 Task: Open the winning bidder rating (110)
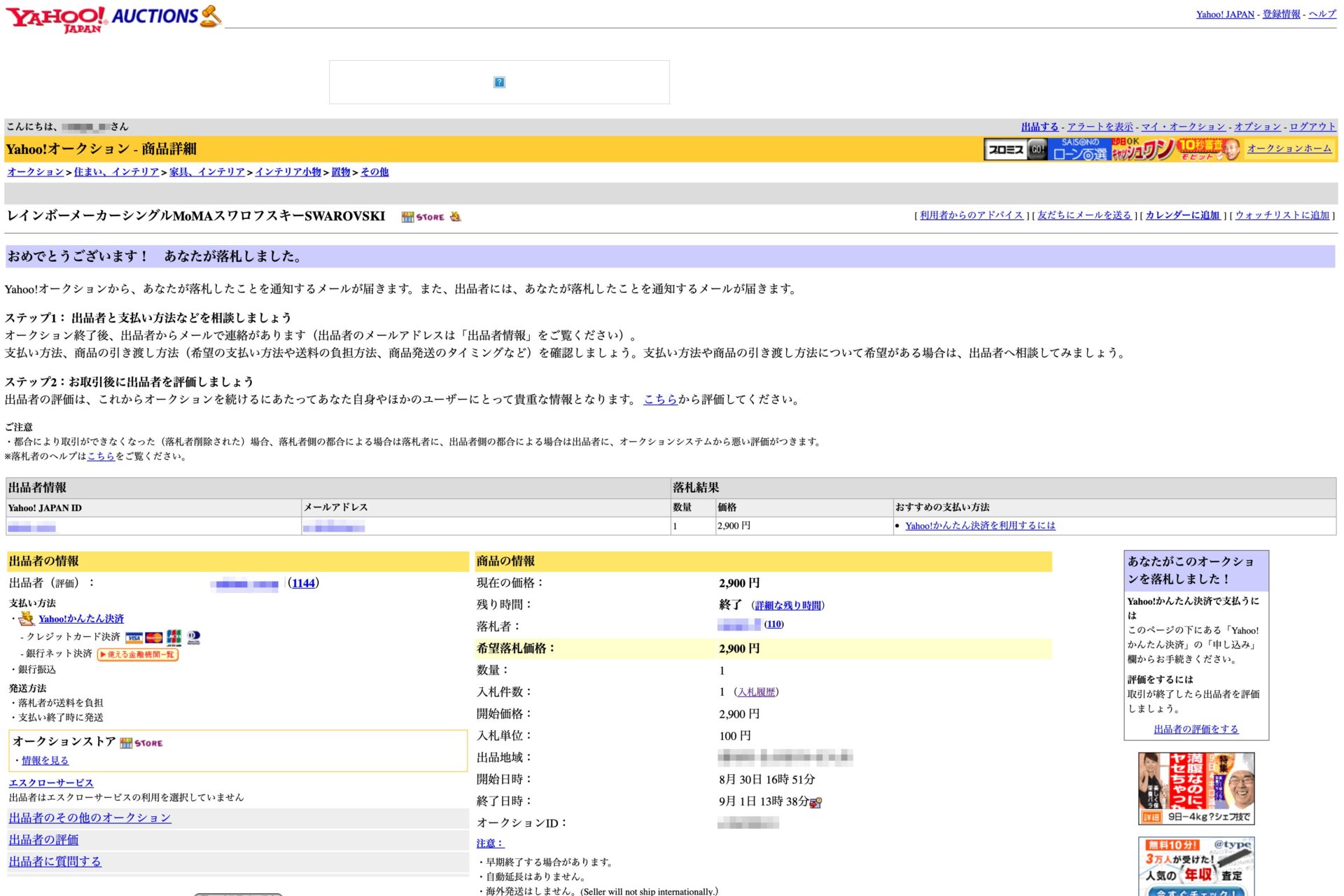click(x=773, y=624)
